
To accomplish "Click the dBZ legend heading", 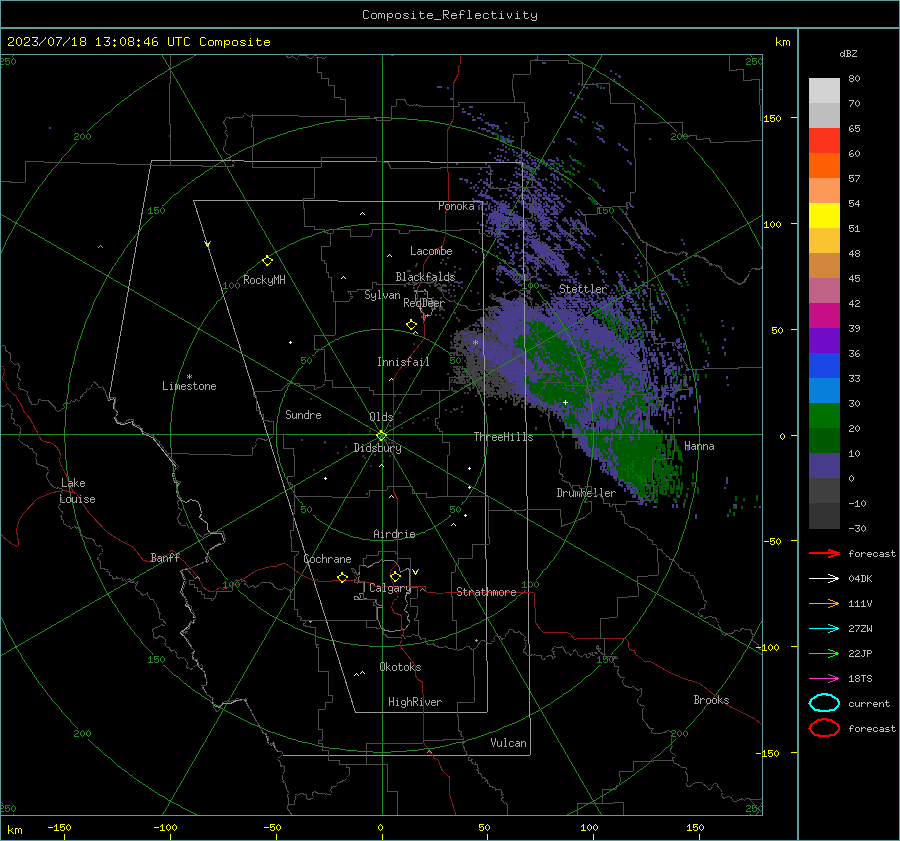I will 848,53.
